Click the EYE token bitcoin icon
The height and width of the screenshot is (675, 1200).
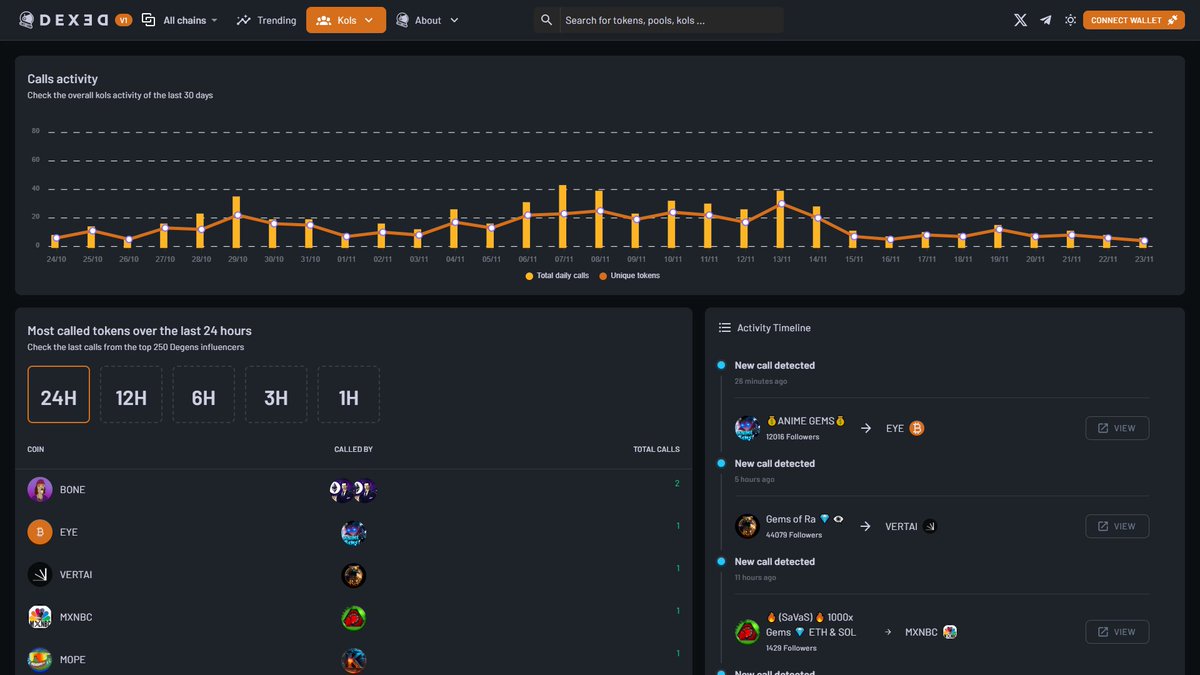(40, 532)
